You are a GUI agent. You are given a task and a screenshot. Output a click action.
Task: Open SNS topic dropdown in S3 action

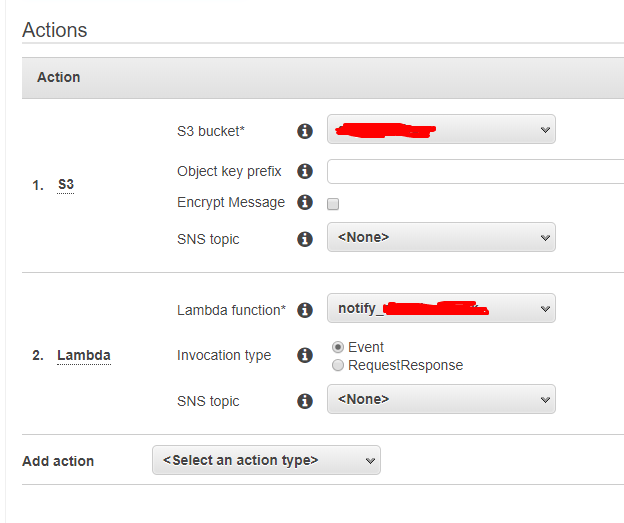(441, 237)
